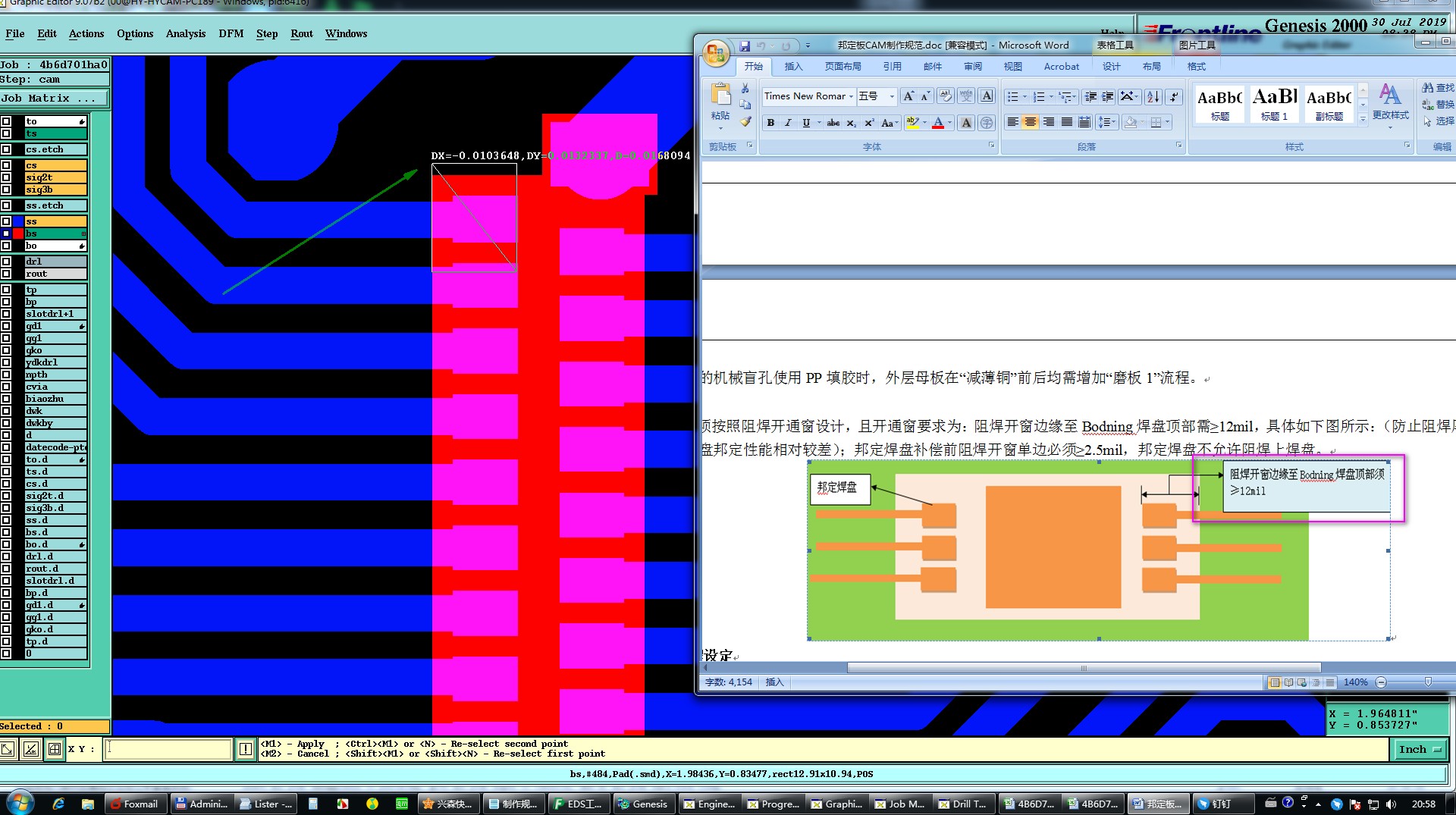Toggle the checkbox beside layer 'bs'

click(x=6, y=234)
